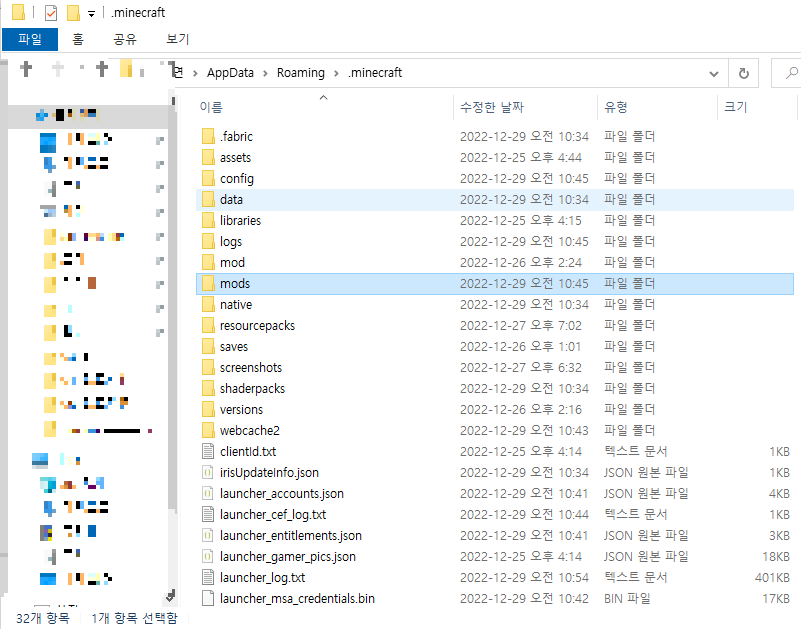Click date '2022-12-27 오후 7:02'
The width and height of the screenshot is (801, 629).
click(x=521, y=325)
